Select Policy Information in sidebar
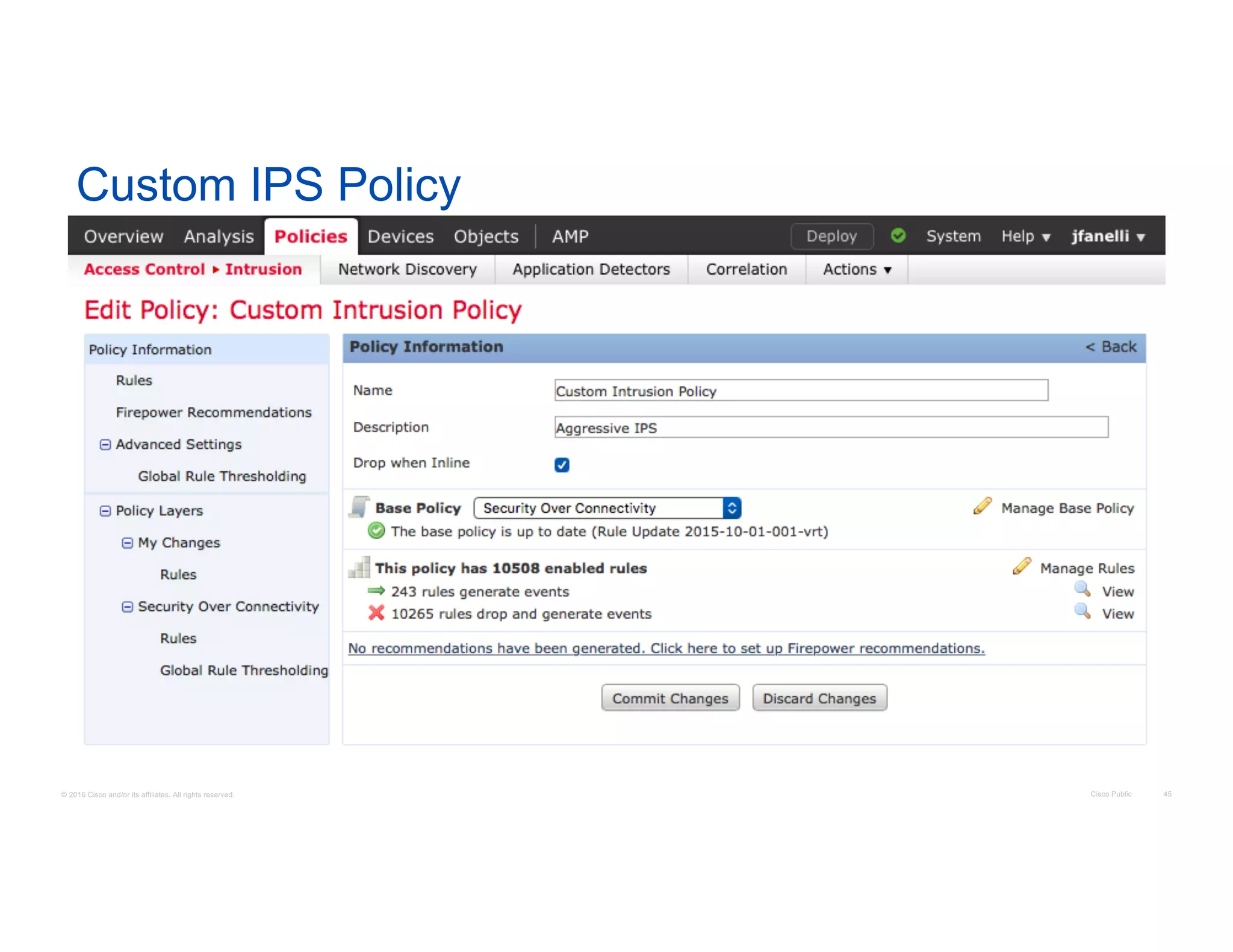 [207, 350]
